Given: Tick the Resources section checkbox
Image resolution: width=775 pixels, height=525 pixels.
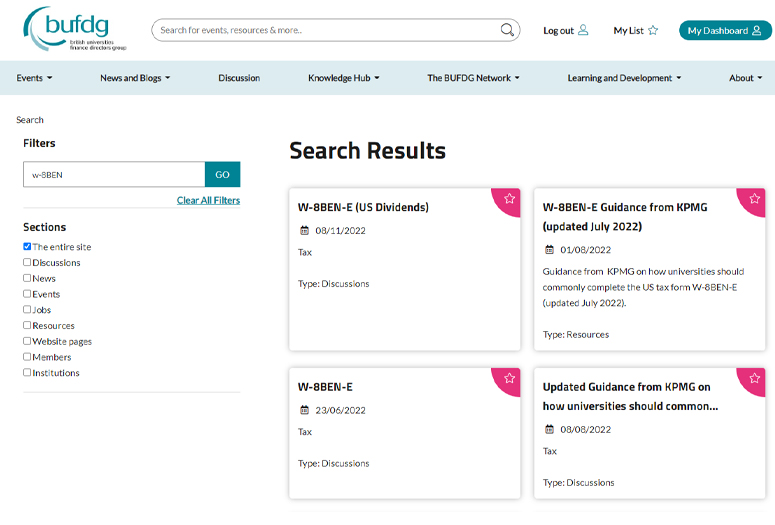Looking at the screenshot, I should point(27,325).
